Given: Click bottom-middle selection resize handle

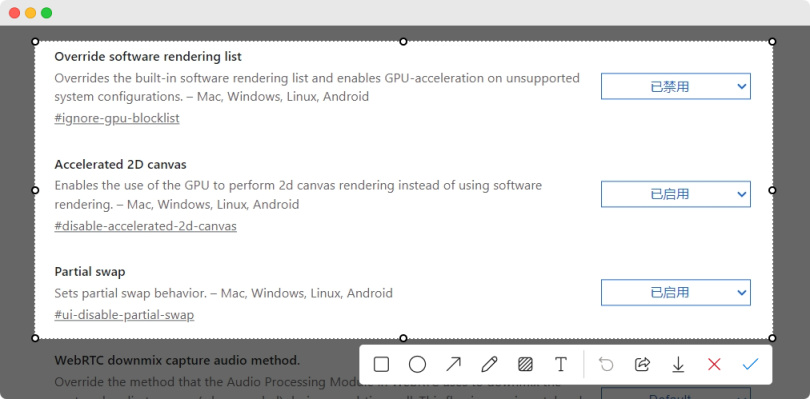Looking at the screenshot, I should 403,338.
